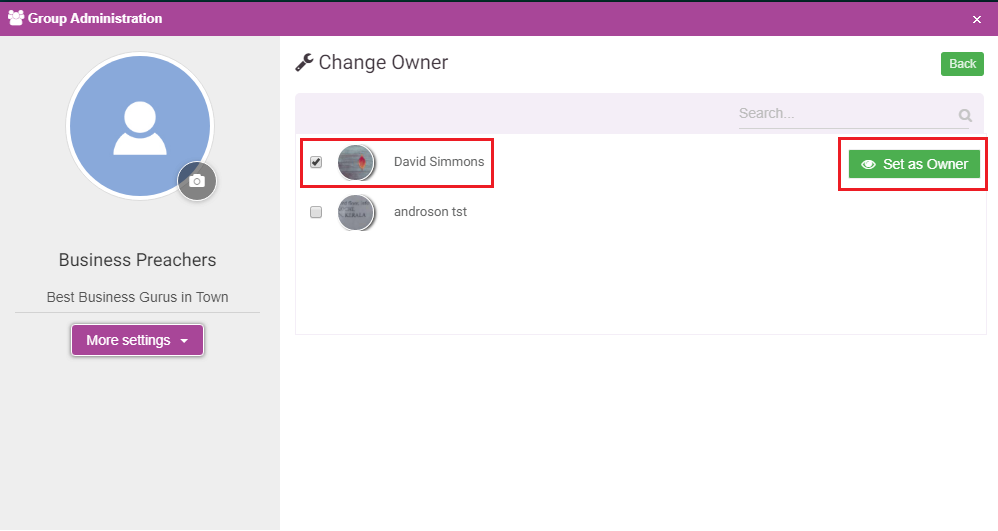Click the wrench icon beside Change Owner

304,62
